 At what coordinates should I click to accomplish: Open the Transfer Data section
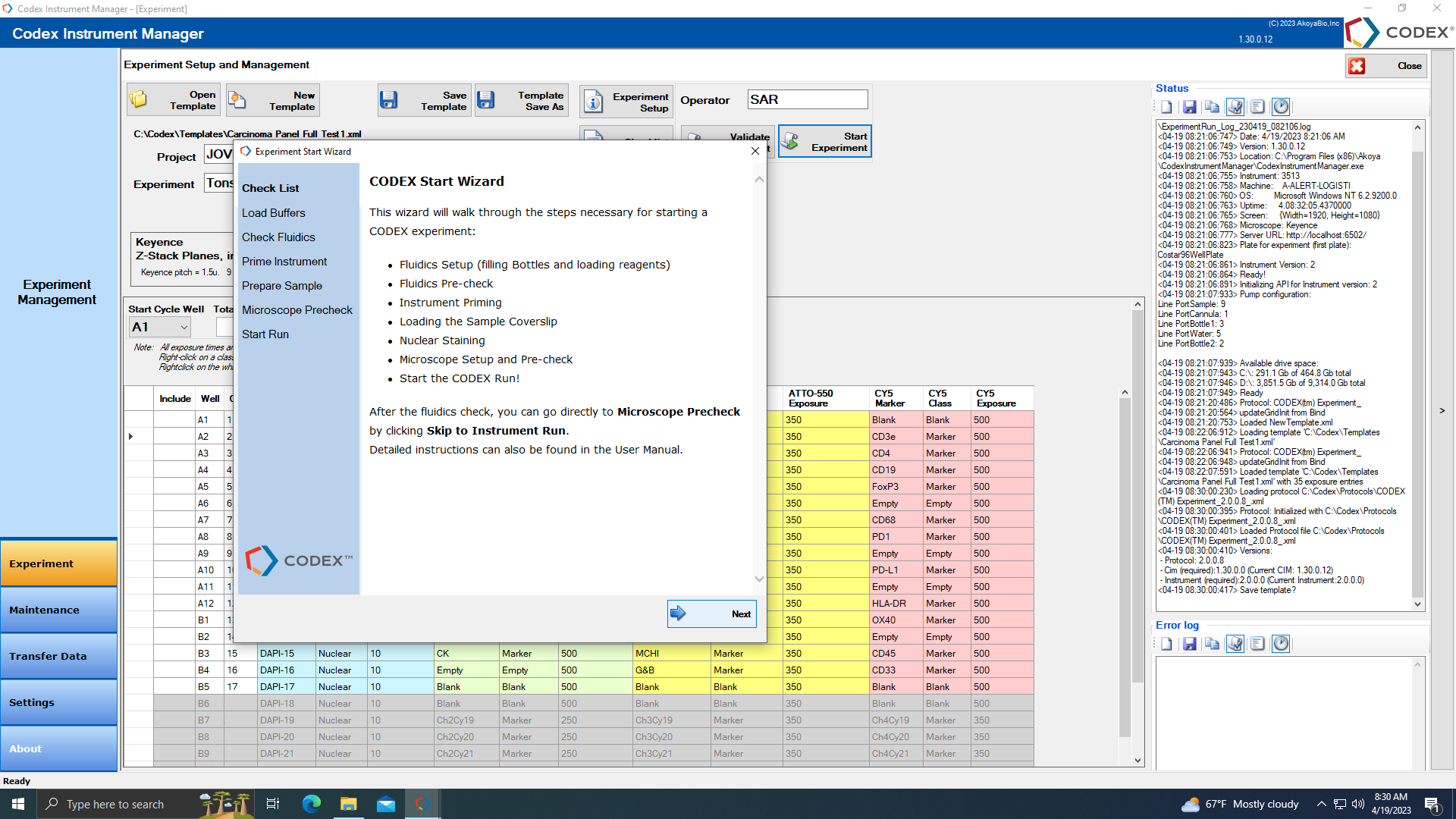pyautogui.click(x=59, y=656)
